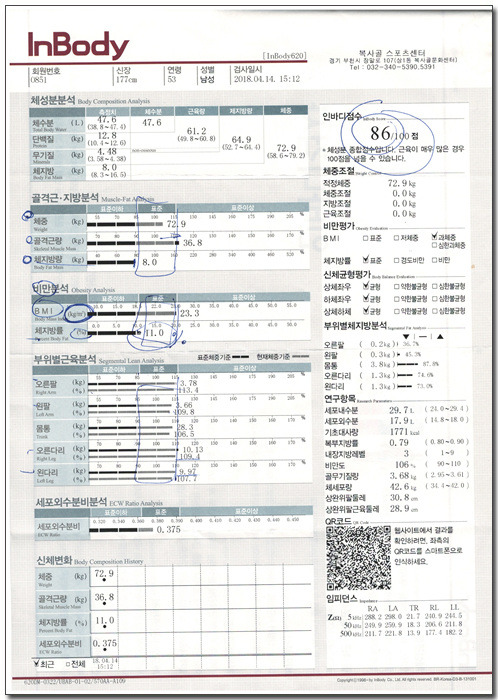The image size is (498, 700).
Task: Click the ECW ratio bar value 0.375
Action: point(169,529)
